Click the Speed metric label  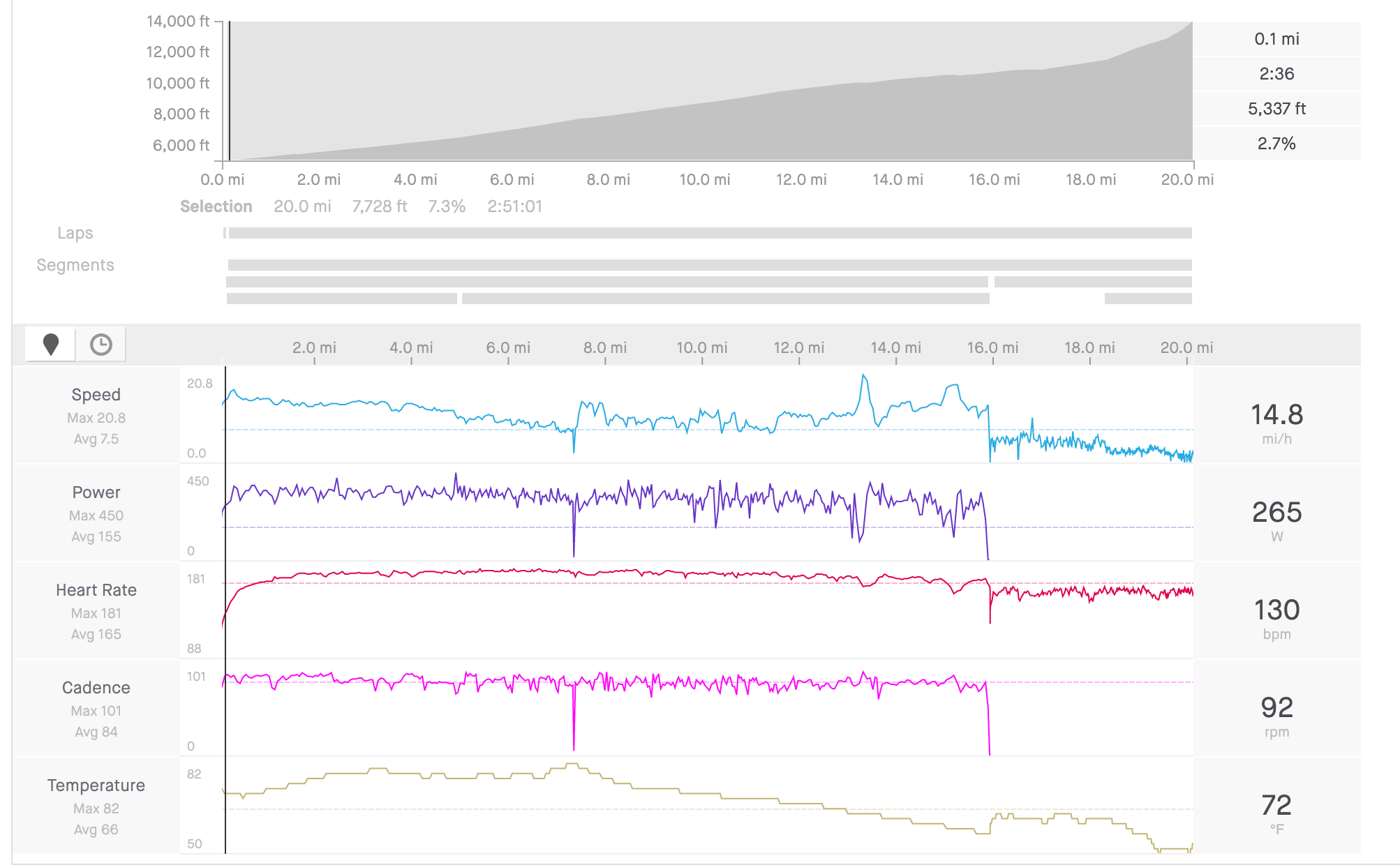click(x=96, y=395)
